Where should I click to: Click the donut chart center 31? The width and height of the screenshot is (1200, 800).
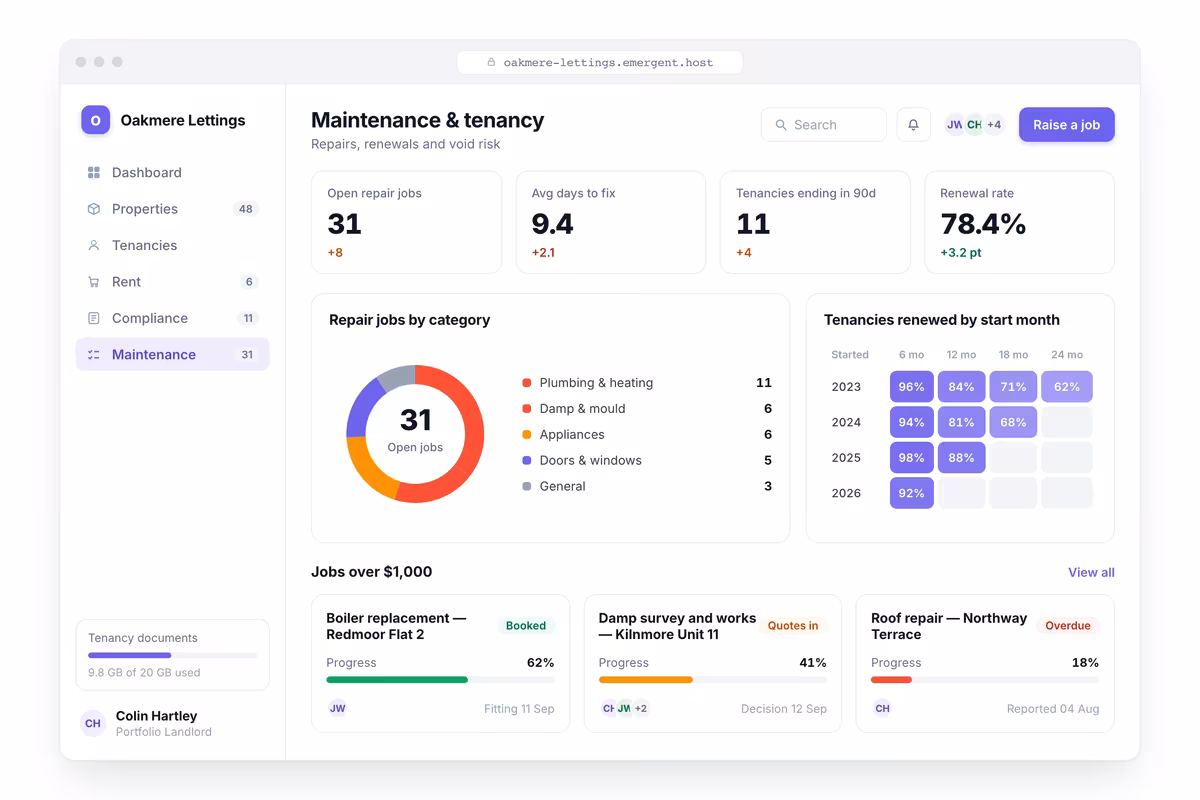point(415,420)
